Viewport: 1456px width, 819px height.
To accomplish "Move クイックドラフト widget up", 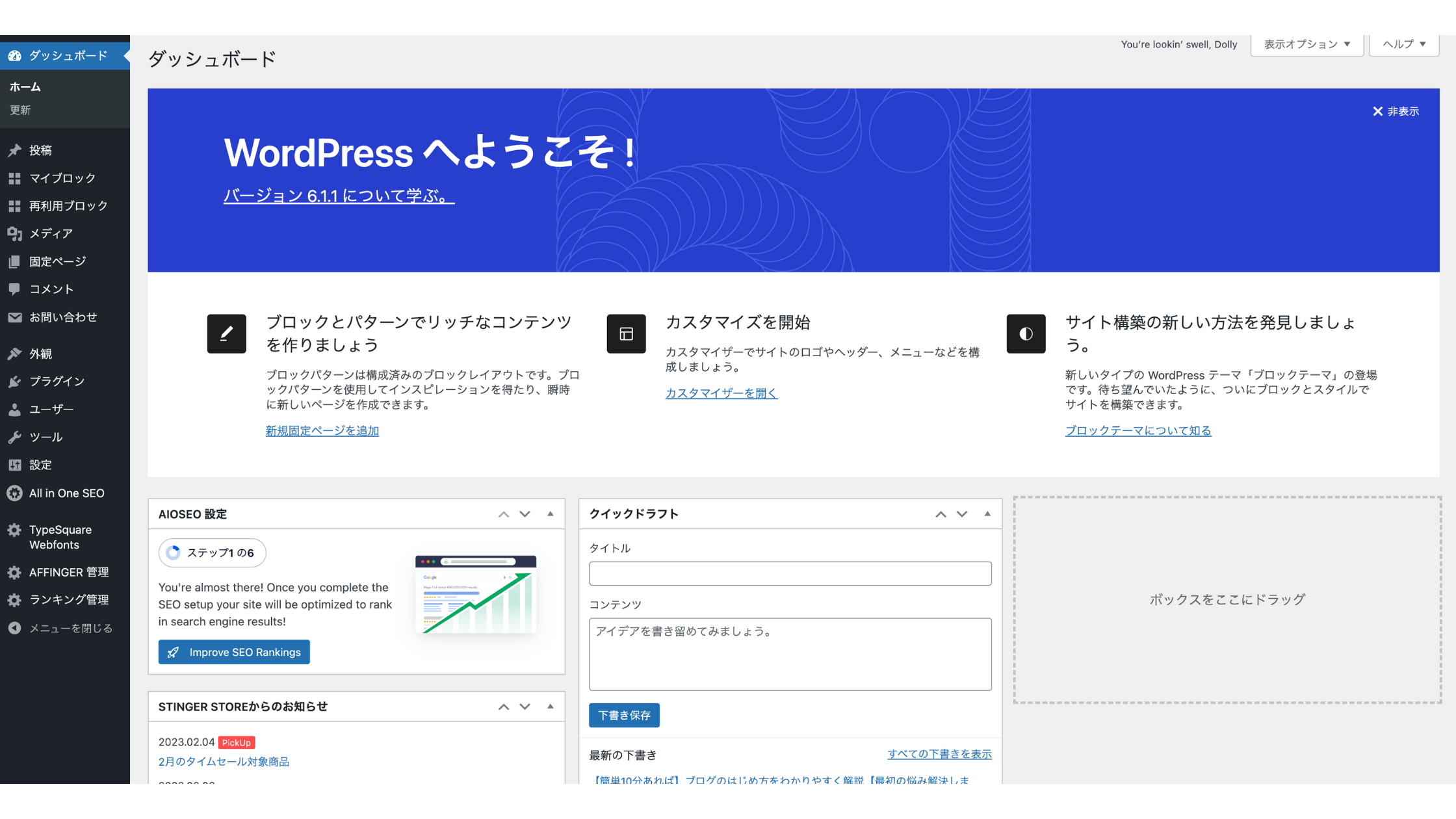I will coord(941,514).
